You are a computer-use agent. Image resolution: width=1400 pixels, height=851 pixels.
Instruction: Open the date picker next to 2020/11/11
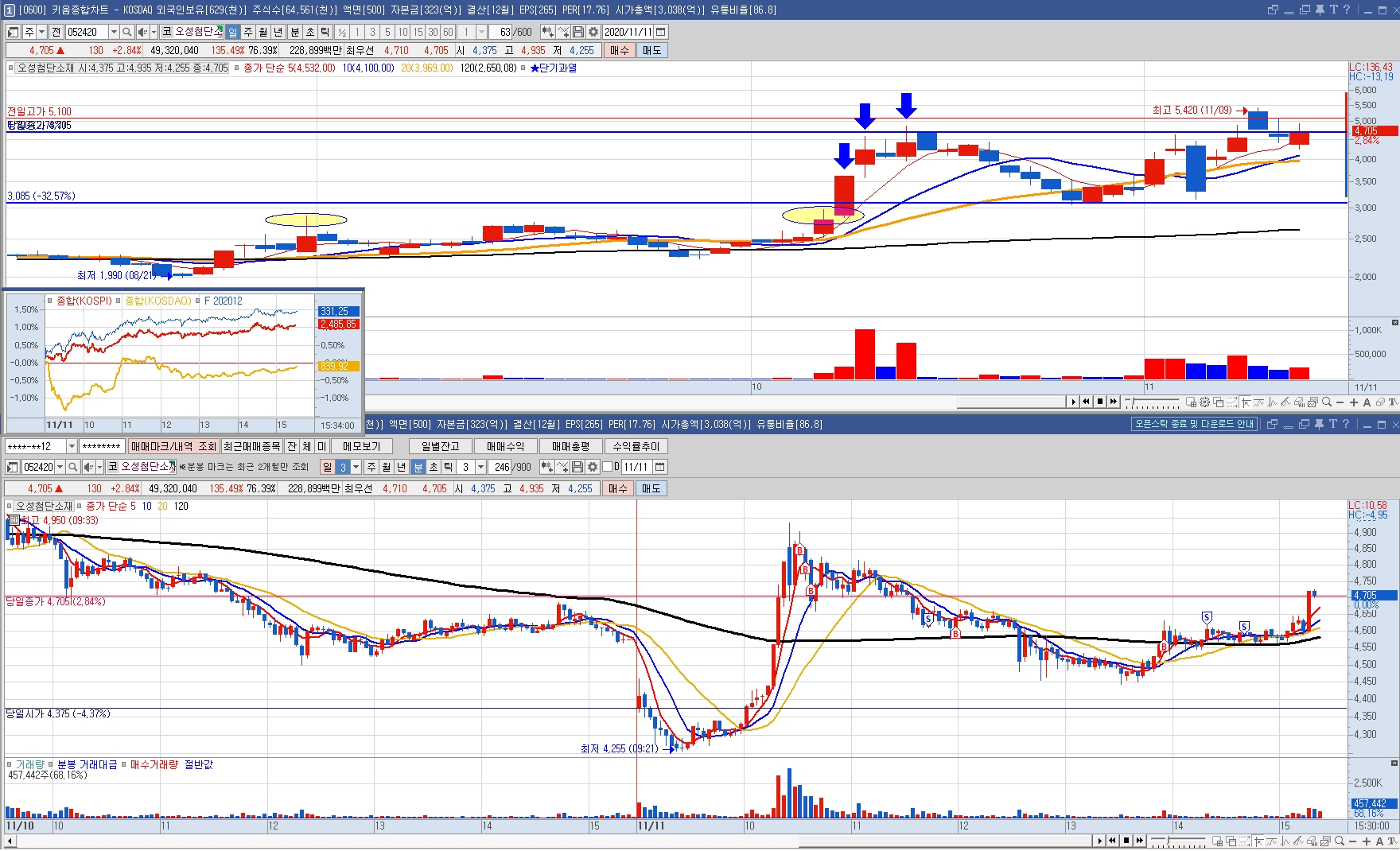[661, 32]
